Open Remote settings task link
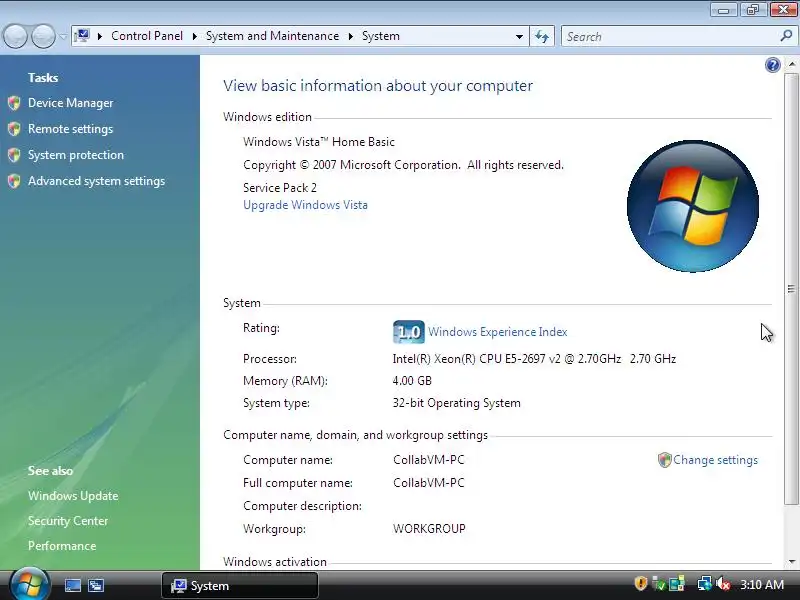Viewport: 800px width, 600px height. pyautogui.click(x=70, y=129)
